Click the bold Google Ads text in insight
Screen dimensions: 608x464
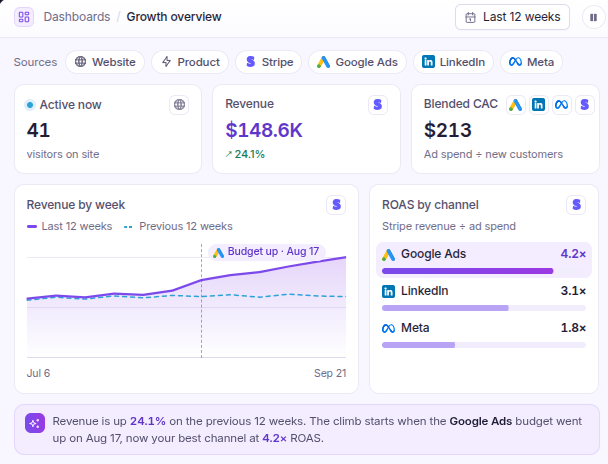pyautogui.click(x=481, y=421)
